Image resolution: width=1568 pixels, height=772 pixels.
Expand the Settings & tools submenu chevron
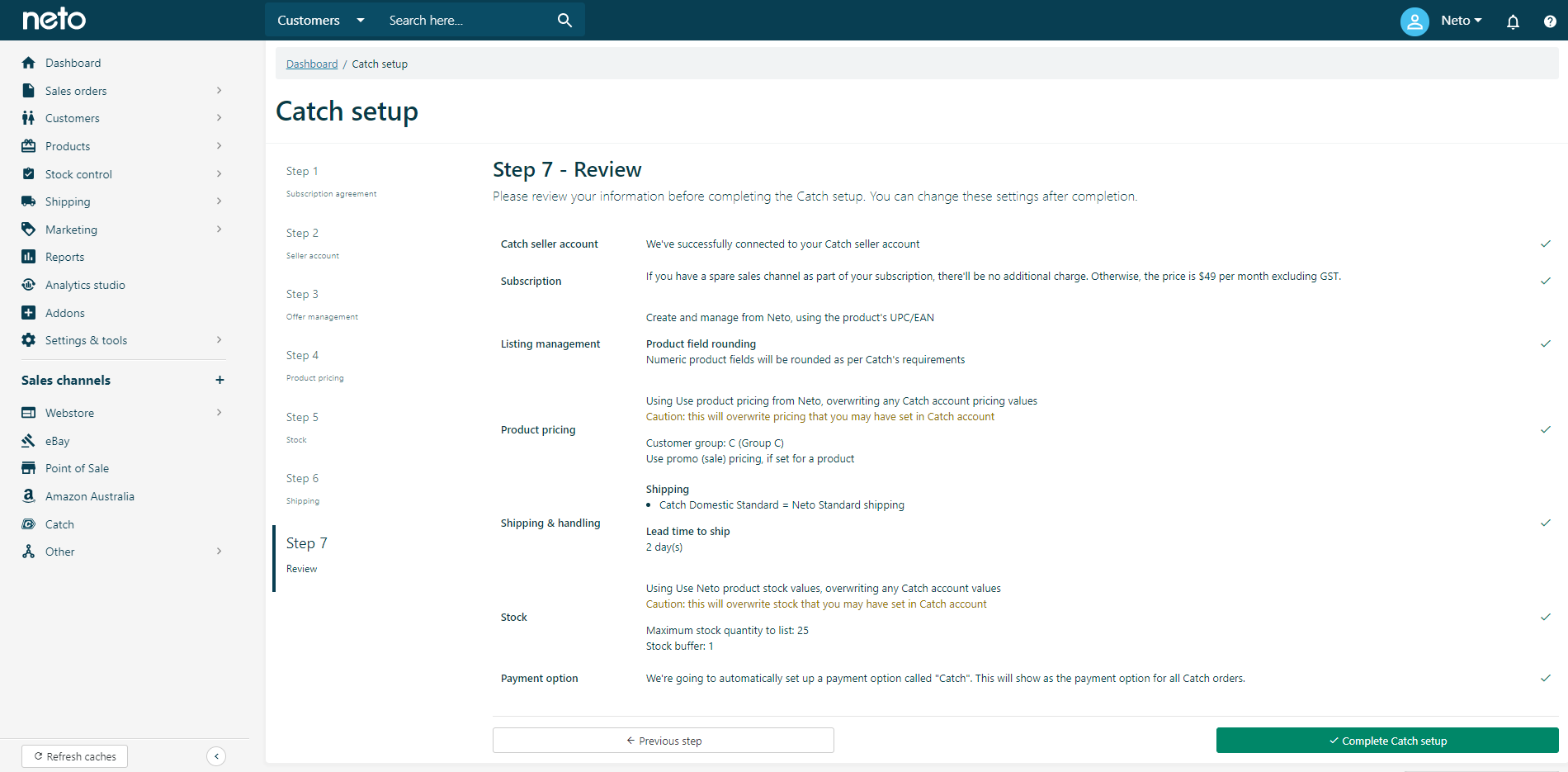pos(219,340)
